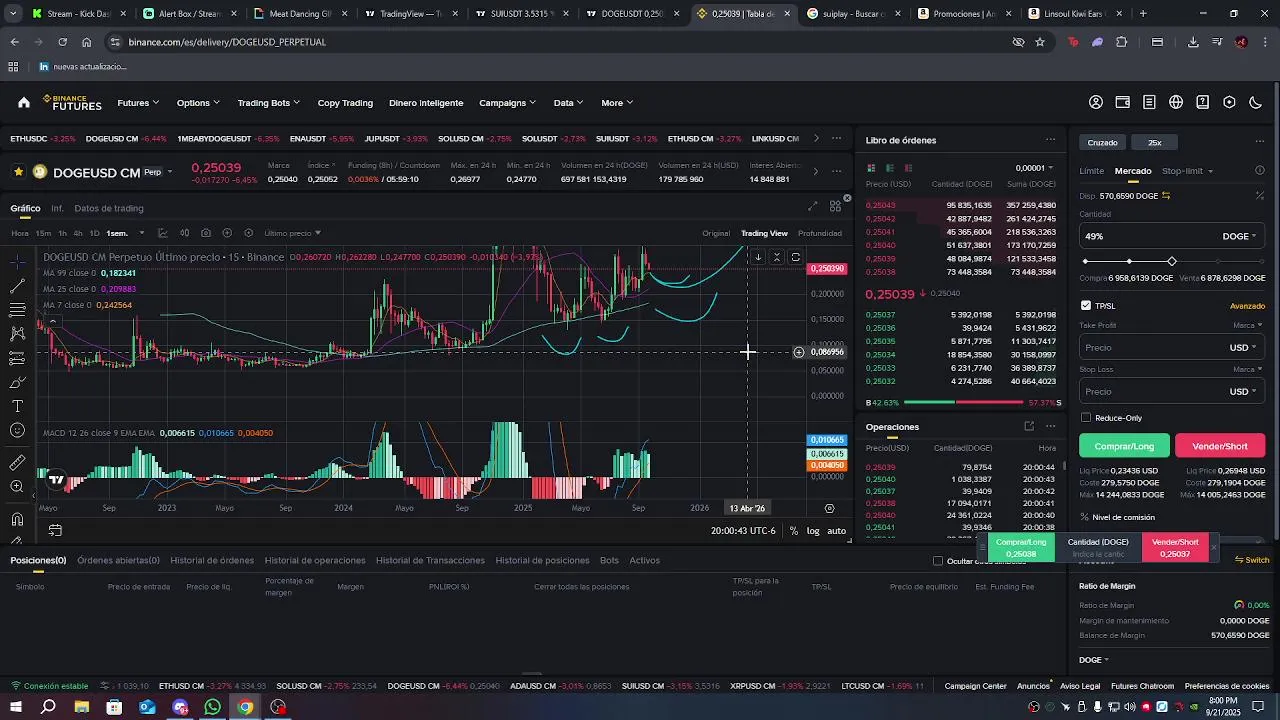
Task: Expand chart to fullscreen
Action: [x=812, y=207]
